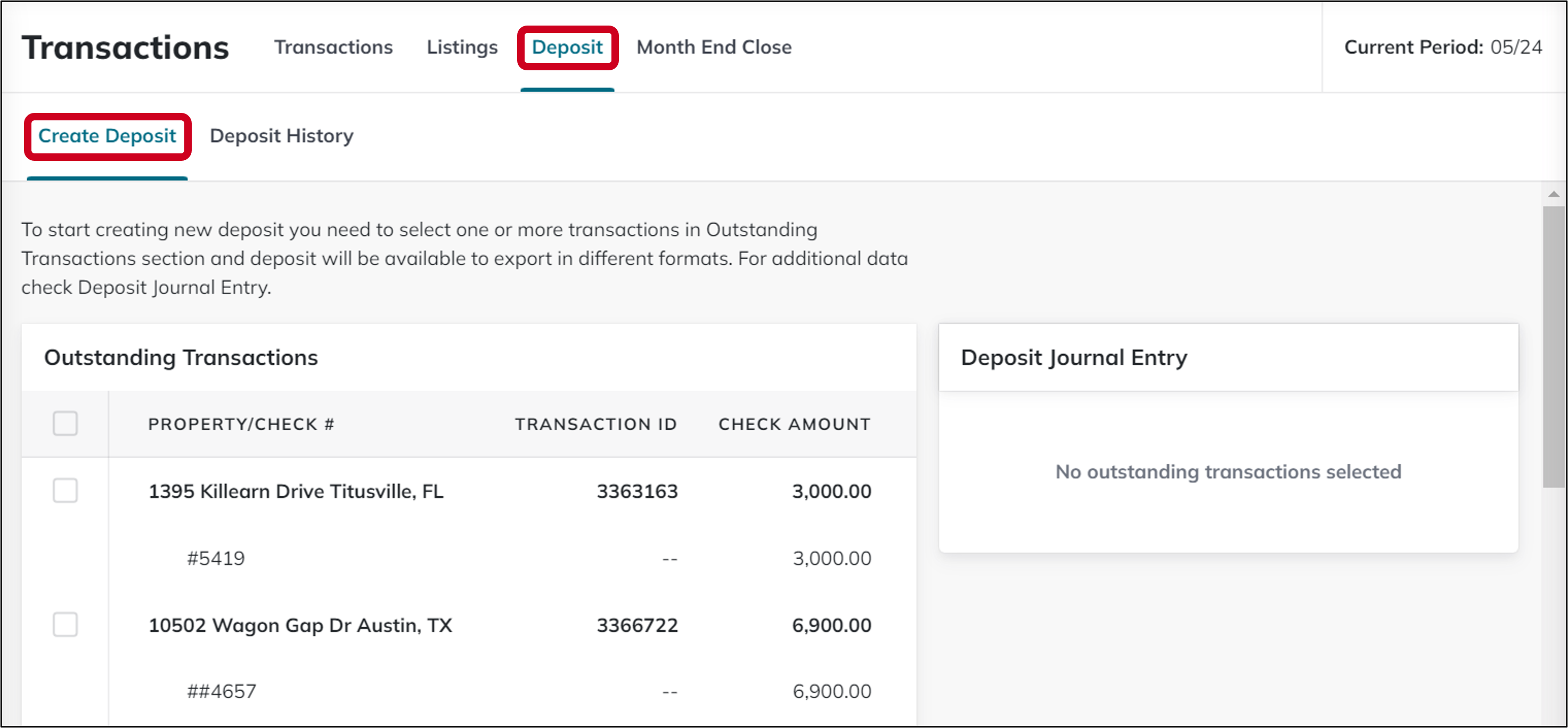Image resolution: width=1568 pixels, height=728 pixels.
Task: Select transaction ID 3363163
Action: (x=636, y=491)
